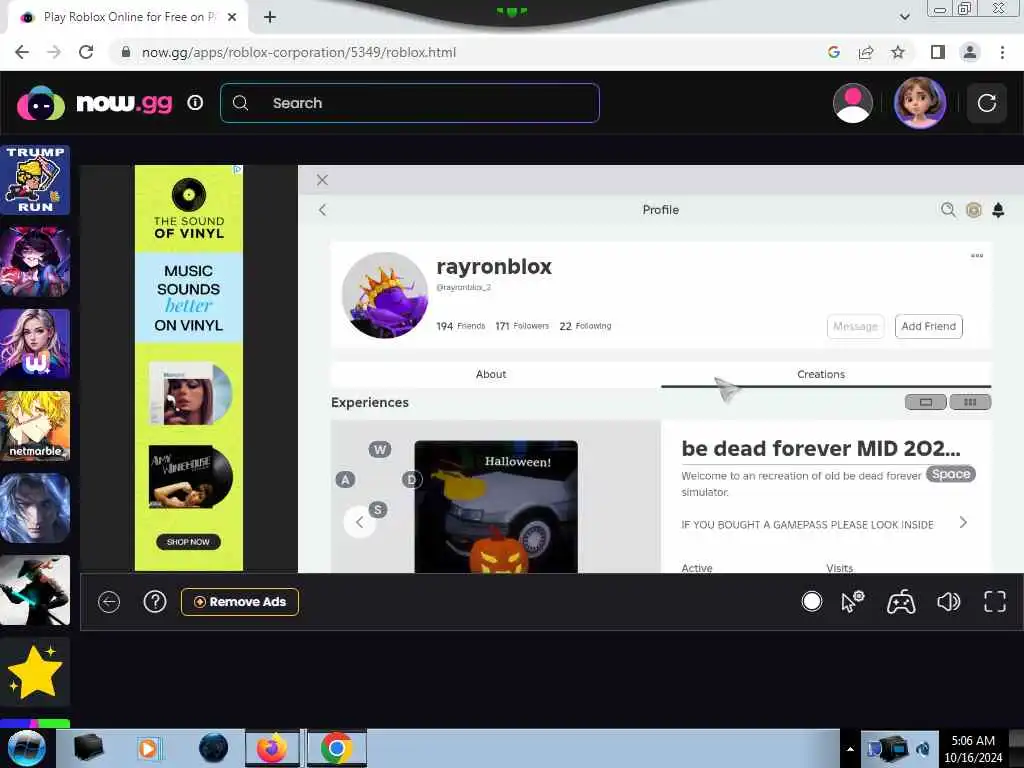Click the rayronblox avatar picture
This screenshot has width=1024, height=768.
(x=385, y=295)
